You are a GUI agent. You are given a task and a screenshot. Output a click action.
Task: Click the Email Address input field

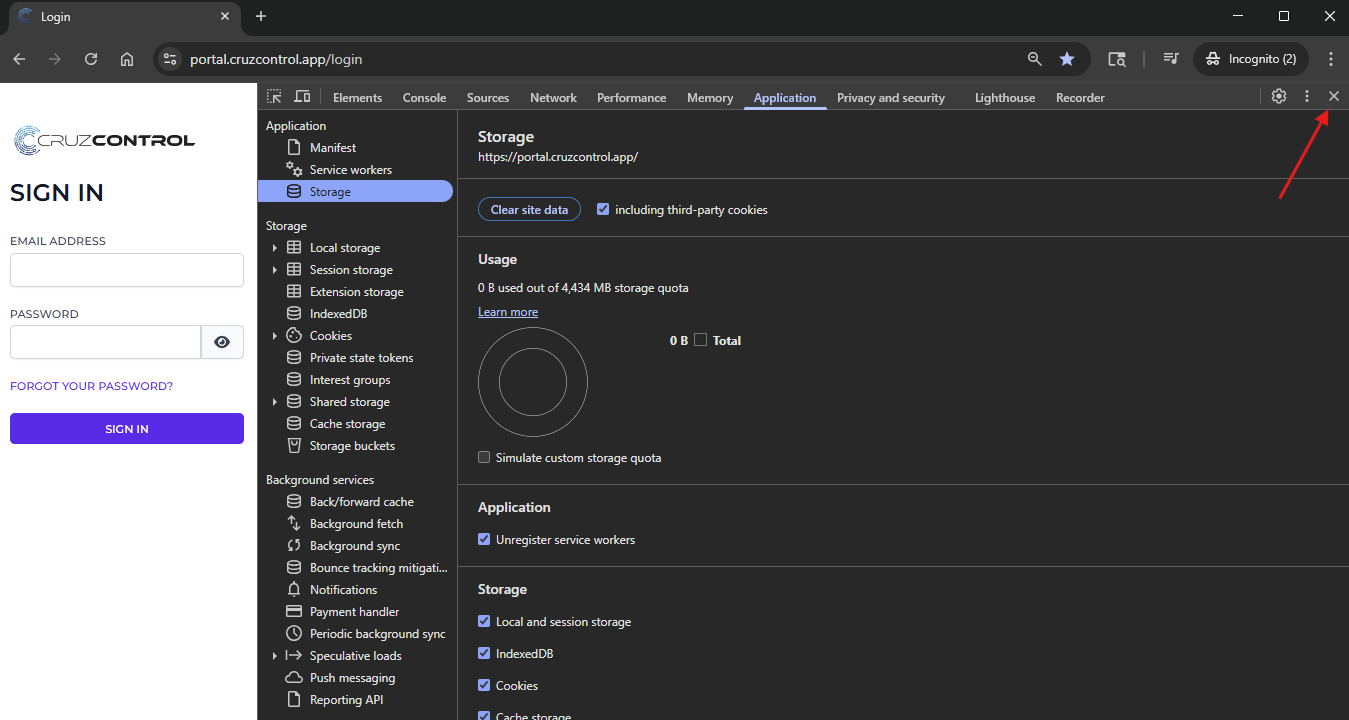[127, 270]
